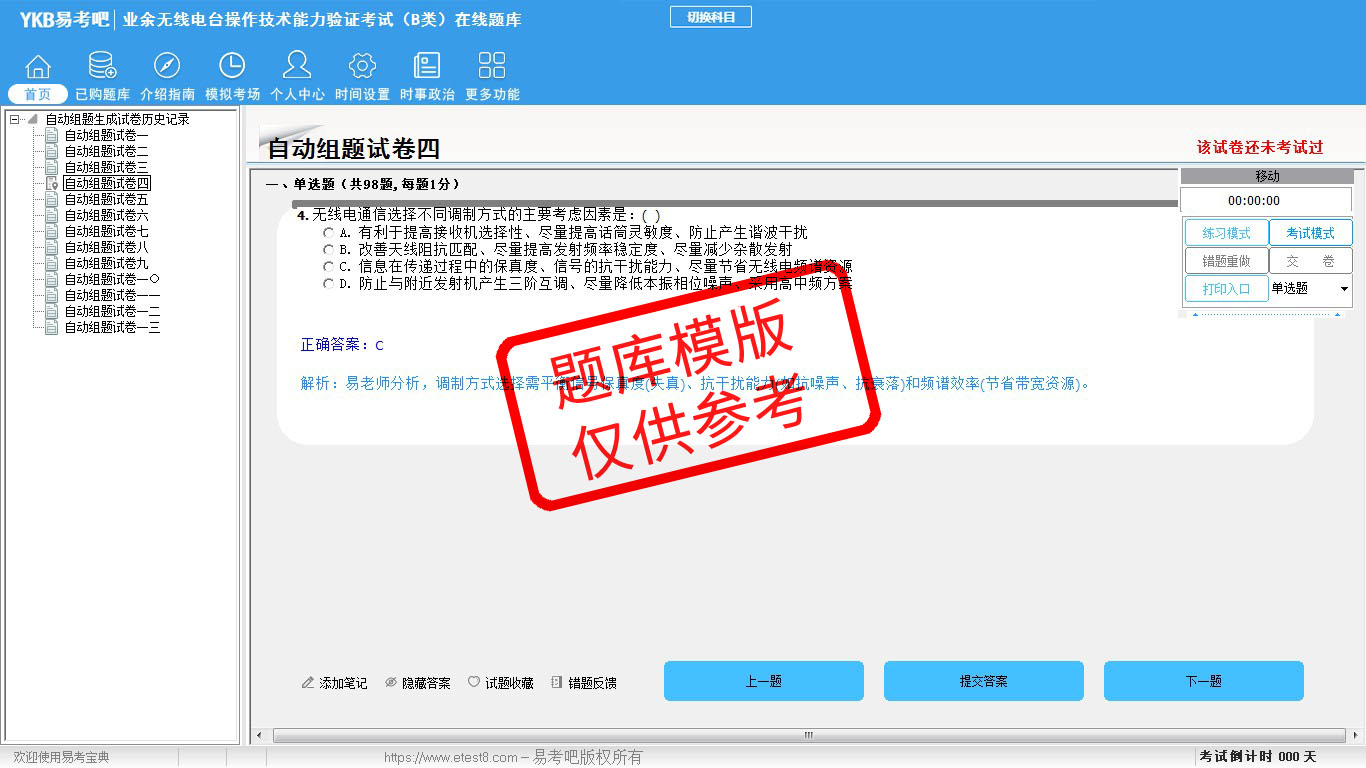The image size is (1366, 768).
Task: Switch to 练习模式
Action: coord(1226,233)
